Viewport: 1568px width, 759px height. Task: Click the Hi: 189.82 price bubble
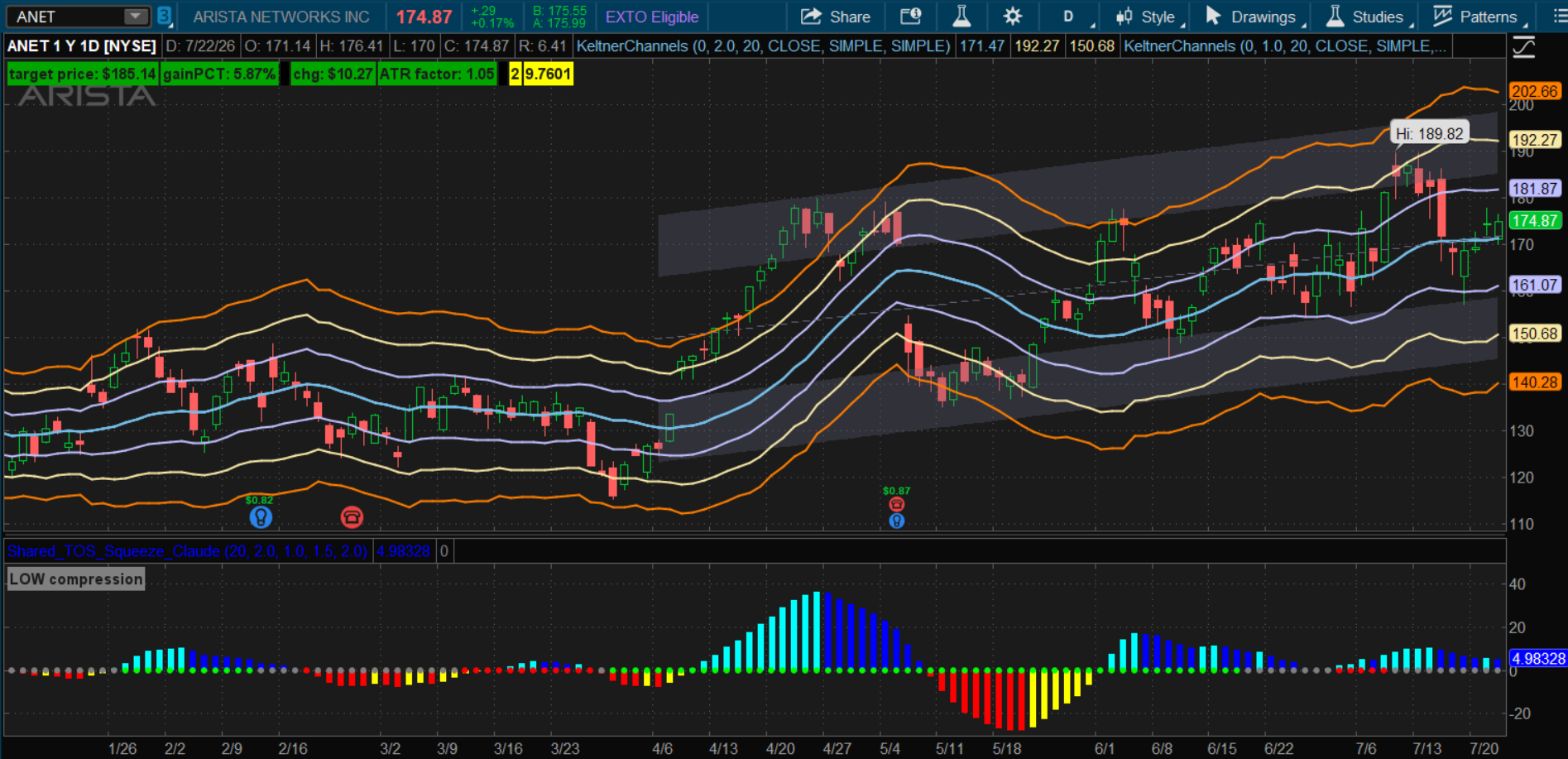pos(1430,133)
